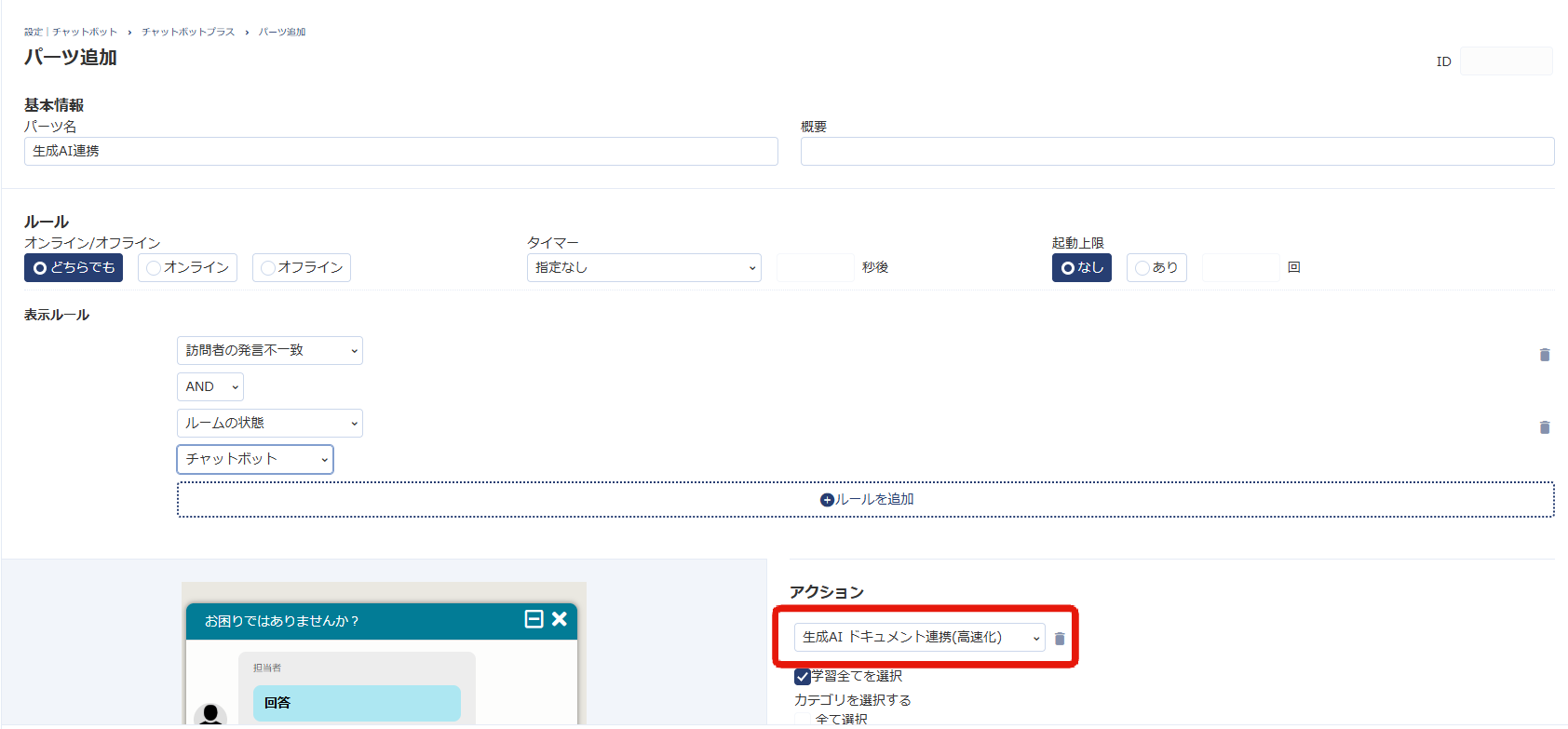1568x729 pixels.
Task: Open the 生成AI ドキュメント連携(高速化) action dropdown
Action: (x=919, y=638)
